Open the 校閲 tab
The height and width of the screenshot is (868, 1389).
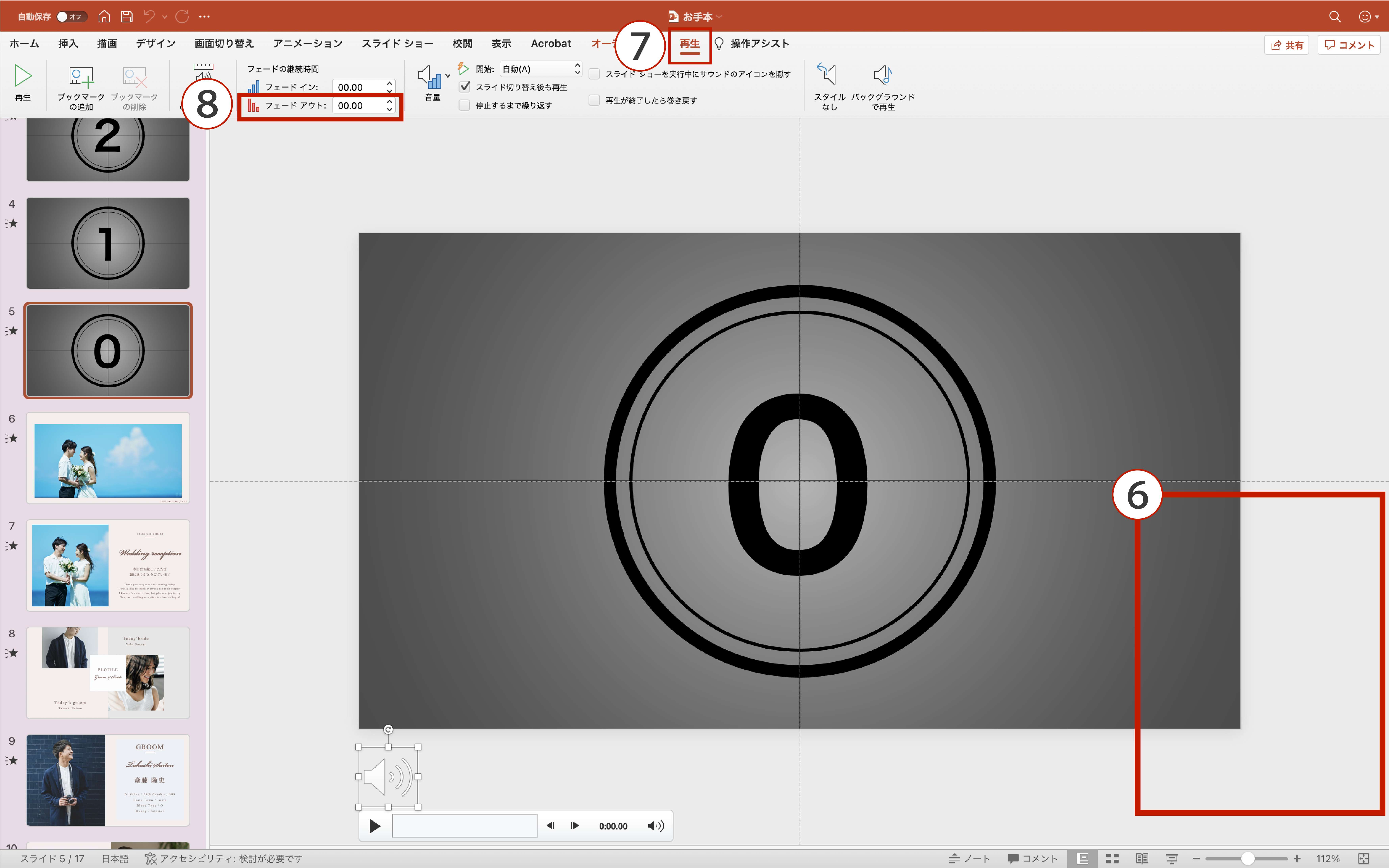click(462, 44)
